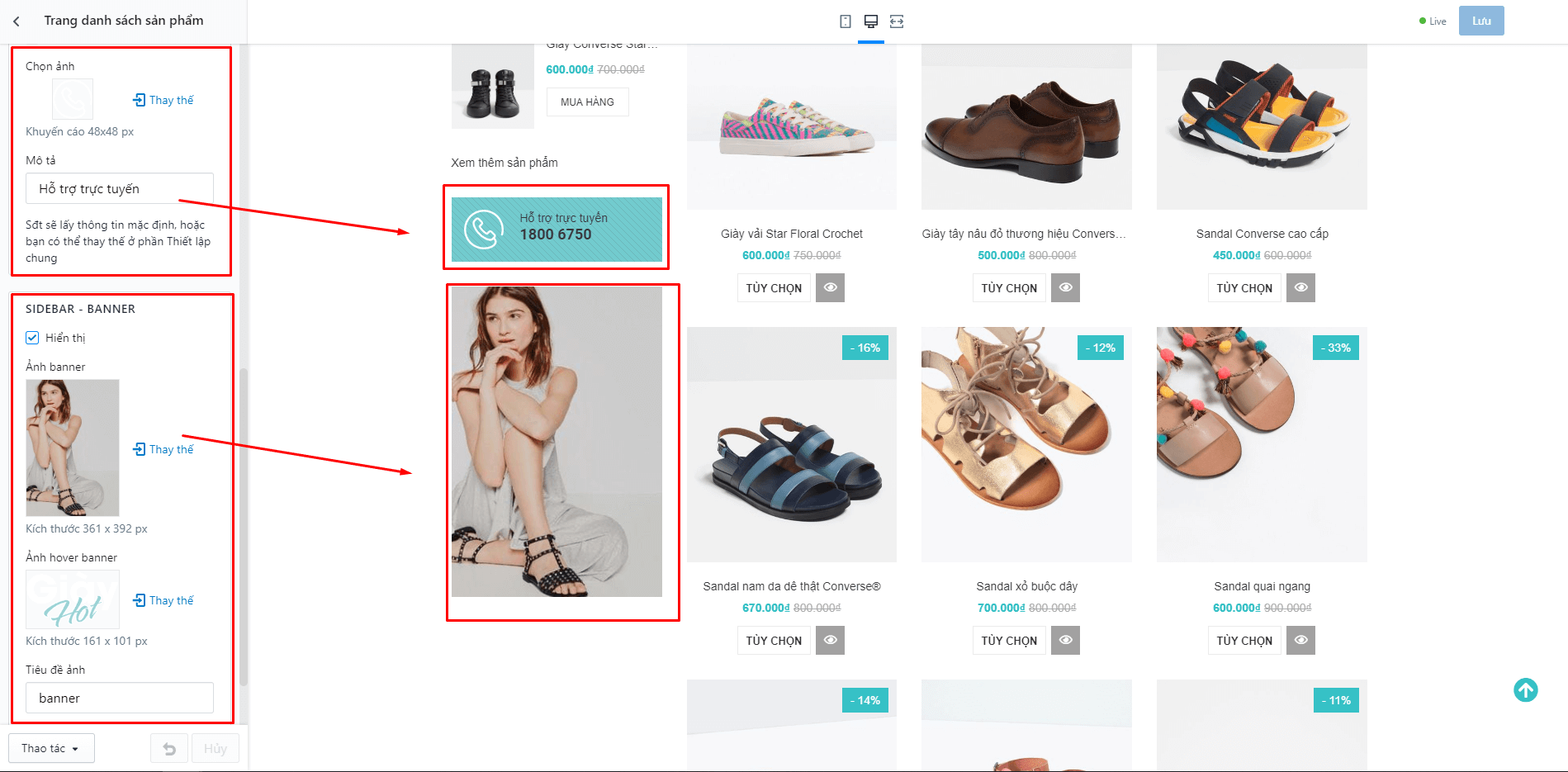
Task: Click the -16% discount badge
Action: point(865,348)
